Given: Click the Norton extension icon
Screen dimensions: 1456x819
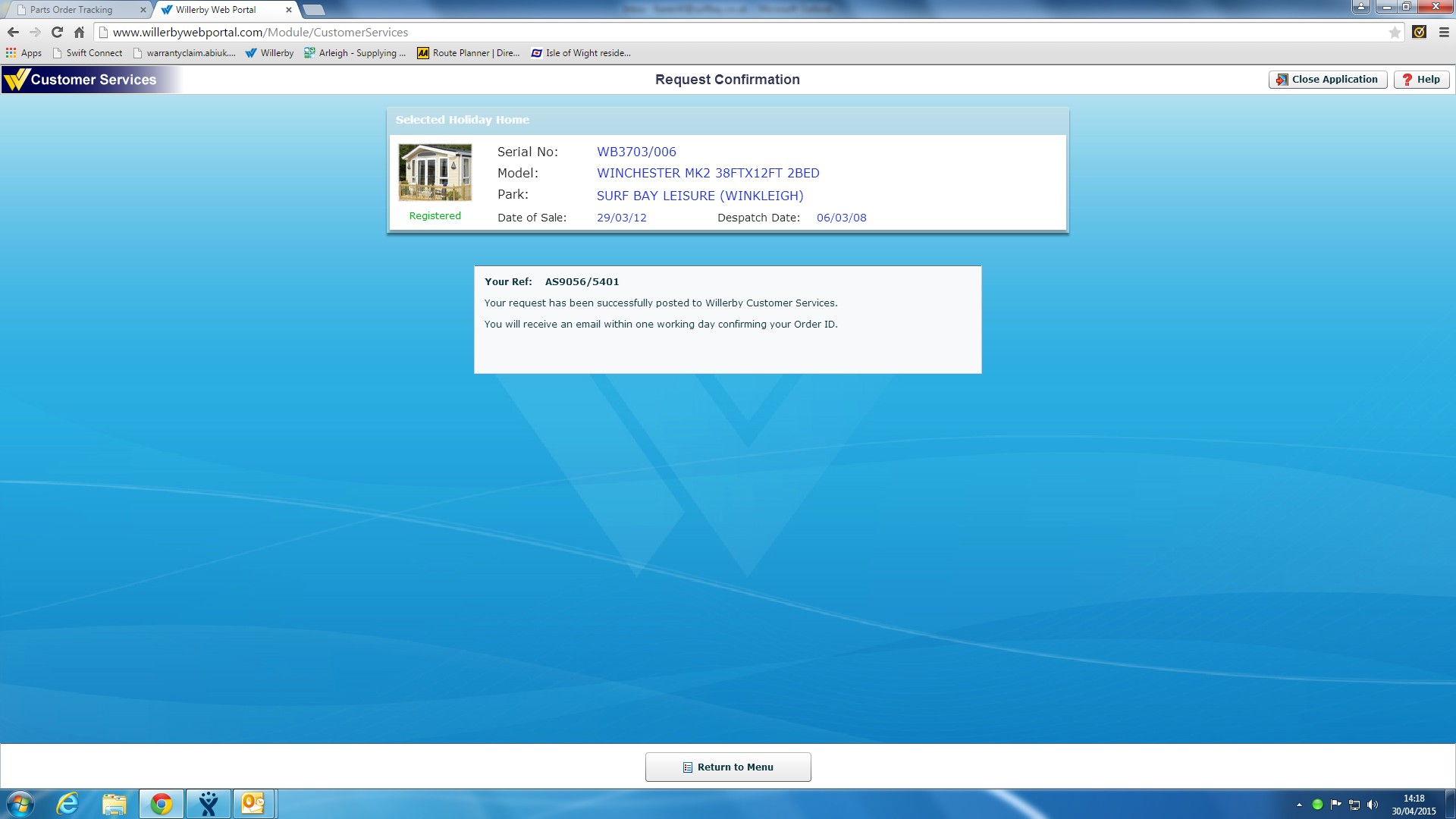Looking at the screenshot, I should click(x=1420, y=32).
